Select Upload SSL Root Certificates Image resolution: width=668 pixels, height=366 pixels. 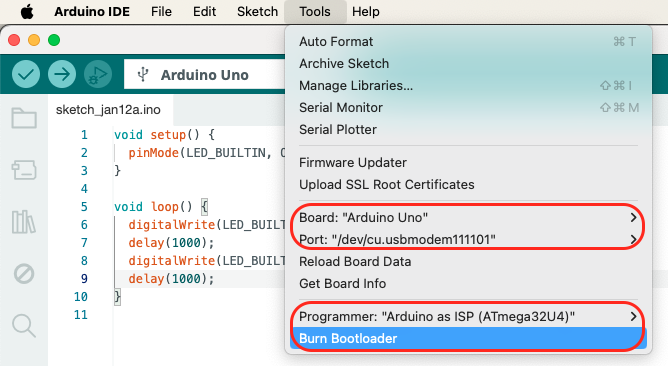469,184
